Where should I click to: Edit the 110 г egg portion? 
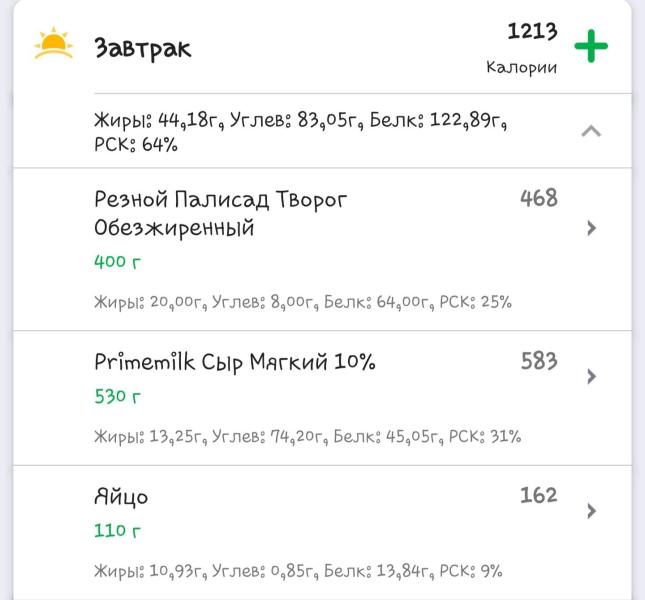tap(117, 531)
